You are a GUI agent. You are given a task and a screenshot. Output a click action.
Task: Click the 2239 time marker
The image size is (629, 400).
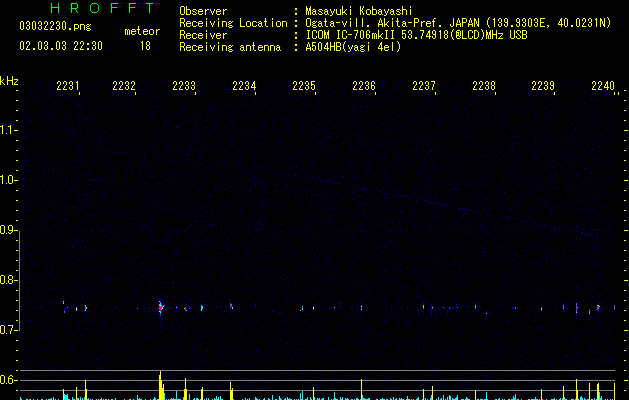click(x=543, y=86)
